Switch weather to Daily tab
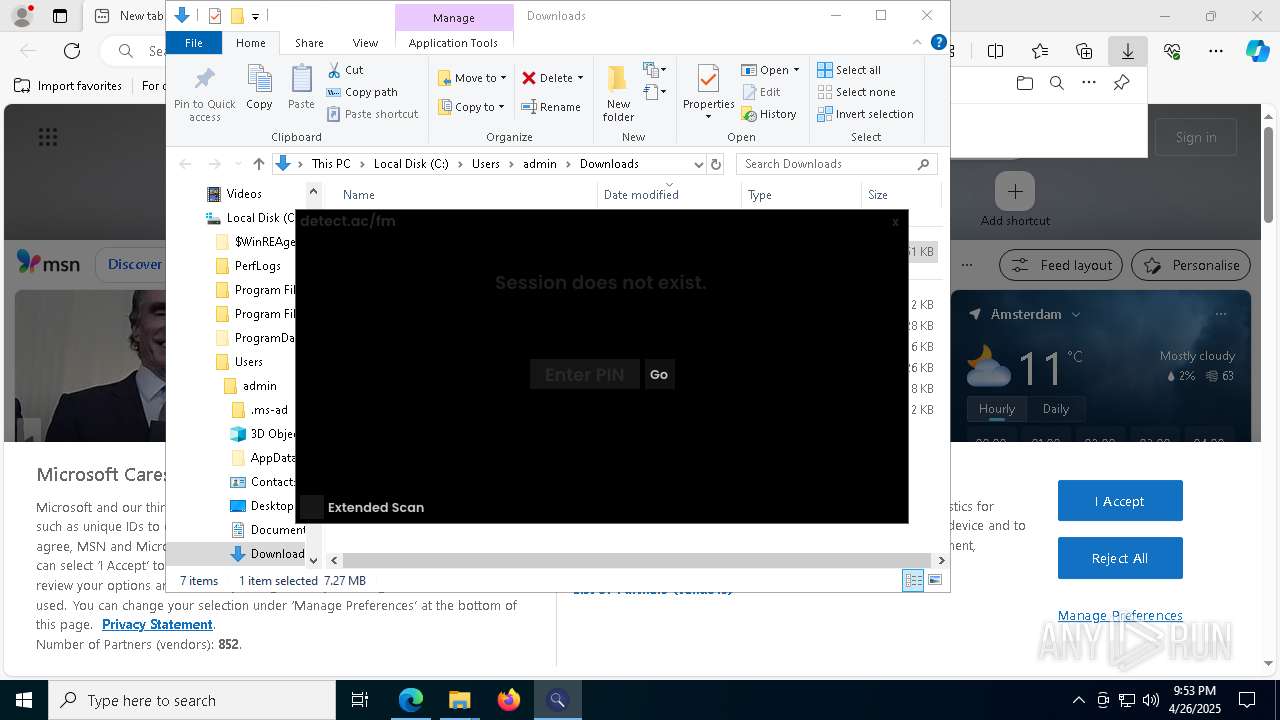The height and width of the screenshot is (720, 1280). click(1056, 408)
